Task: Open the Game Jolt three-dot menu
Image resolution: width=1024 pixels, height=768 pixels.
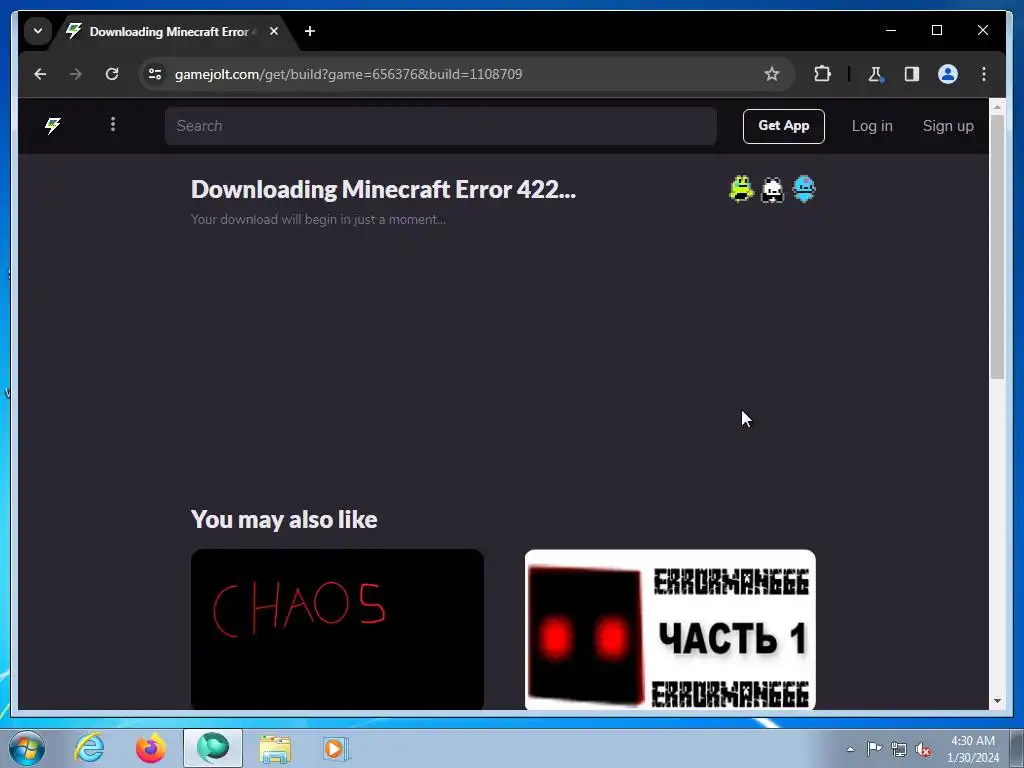Action: [x=113, y=124]
